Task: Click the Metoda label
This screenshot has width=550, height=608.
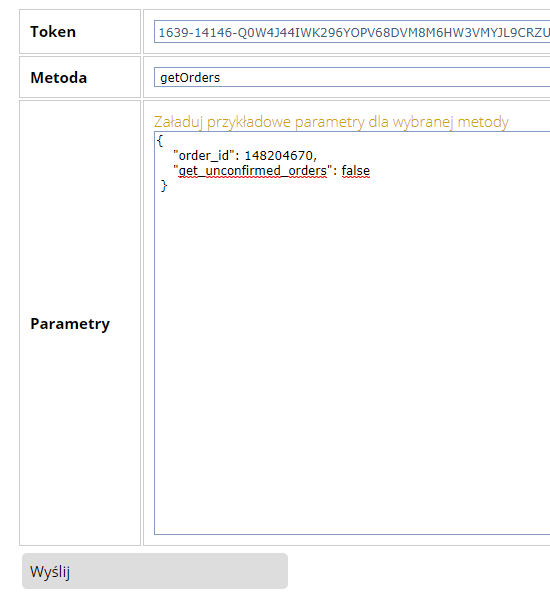Action: [59, 78]
